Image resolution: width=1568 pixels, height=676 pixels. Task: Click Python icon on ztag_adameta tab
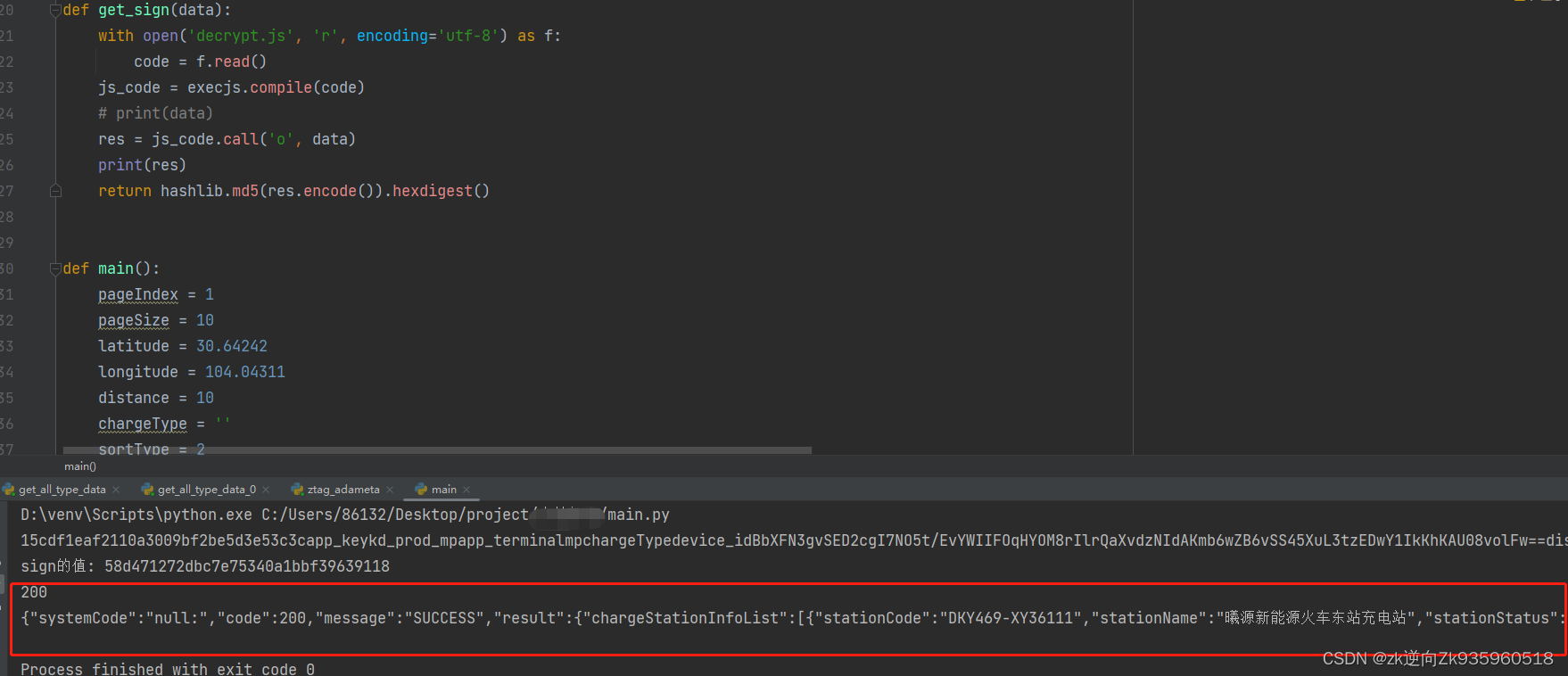coord(298,490)
